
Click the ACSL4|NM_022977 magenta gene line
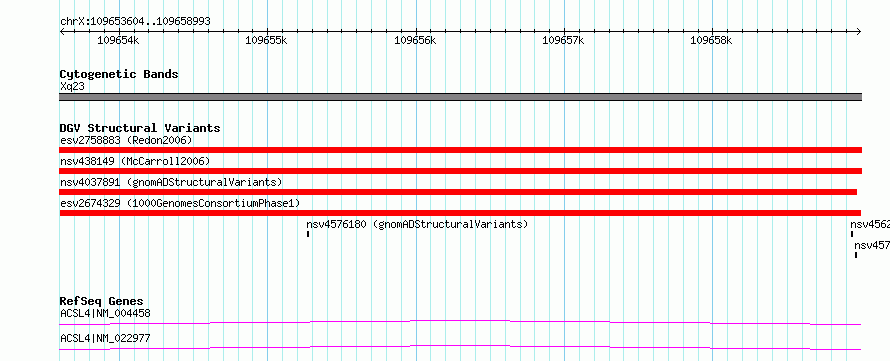point(460,347)
